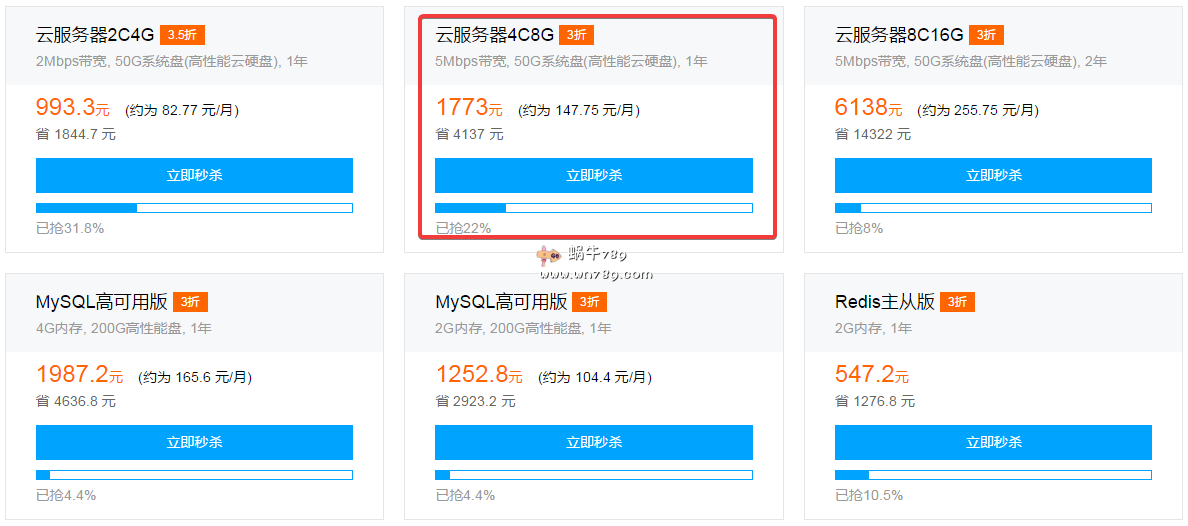The image size is (1188, 526).
Task: Click the 3折 badge beside 云服务器4C8G
Action: (576, 35)
